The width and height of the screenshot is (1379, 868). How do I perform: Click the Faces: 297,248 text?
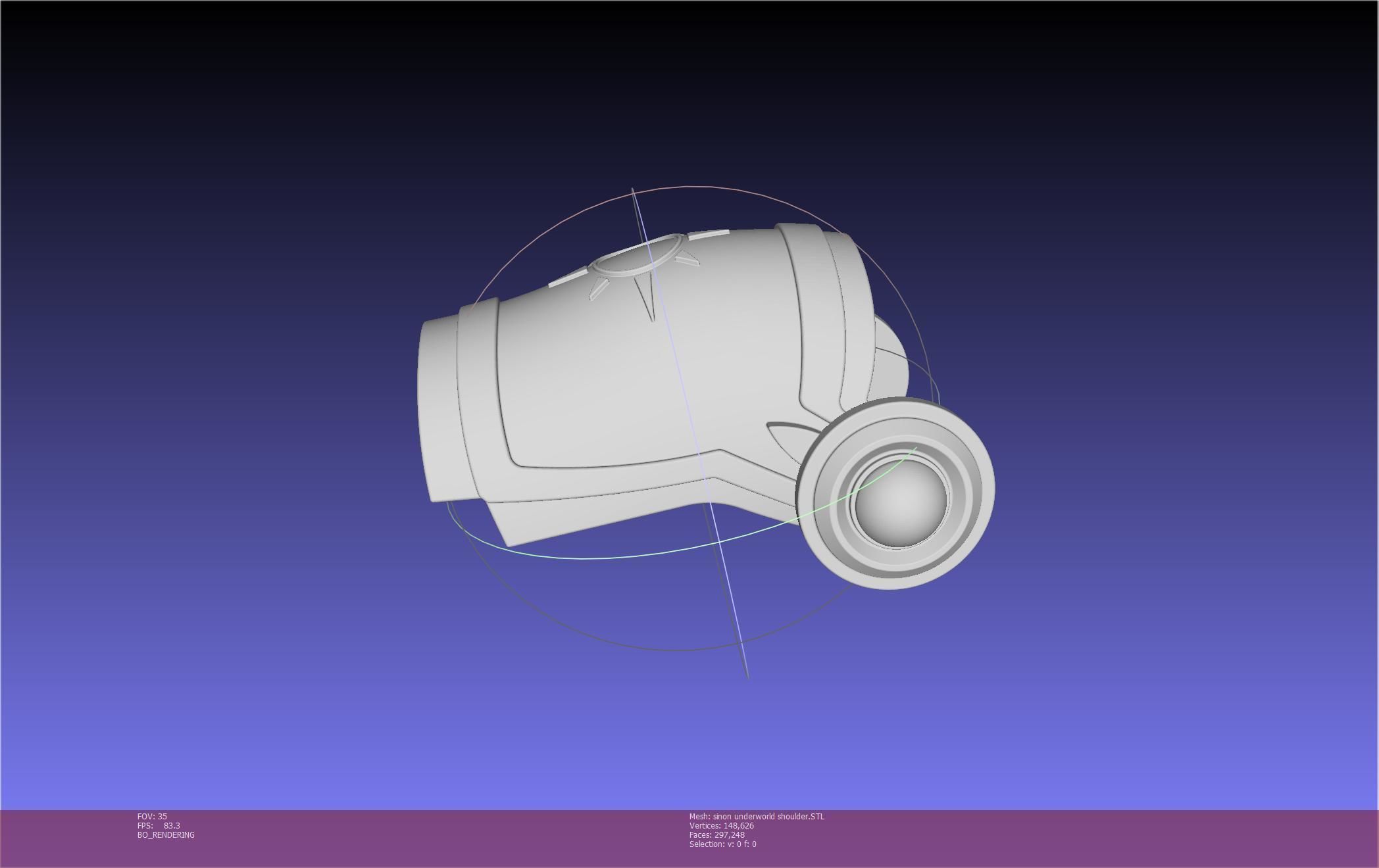pyautogui.click(x=716, y=834)
